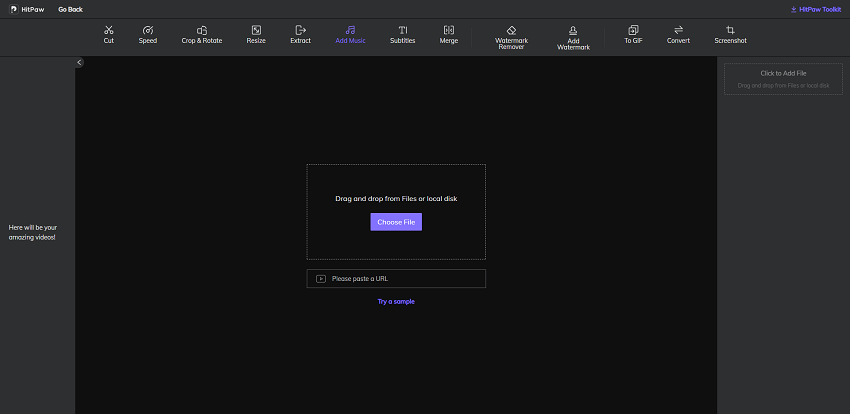This screenshot has width=850, height=414.
Task: Click Go Back in the header
Action: (70, 9)
